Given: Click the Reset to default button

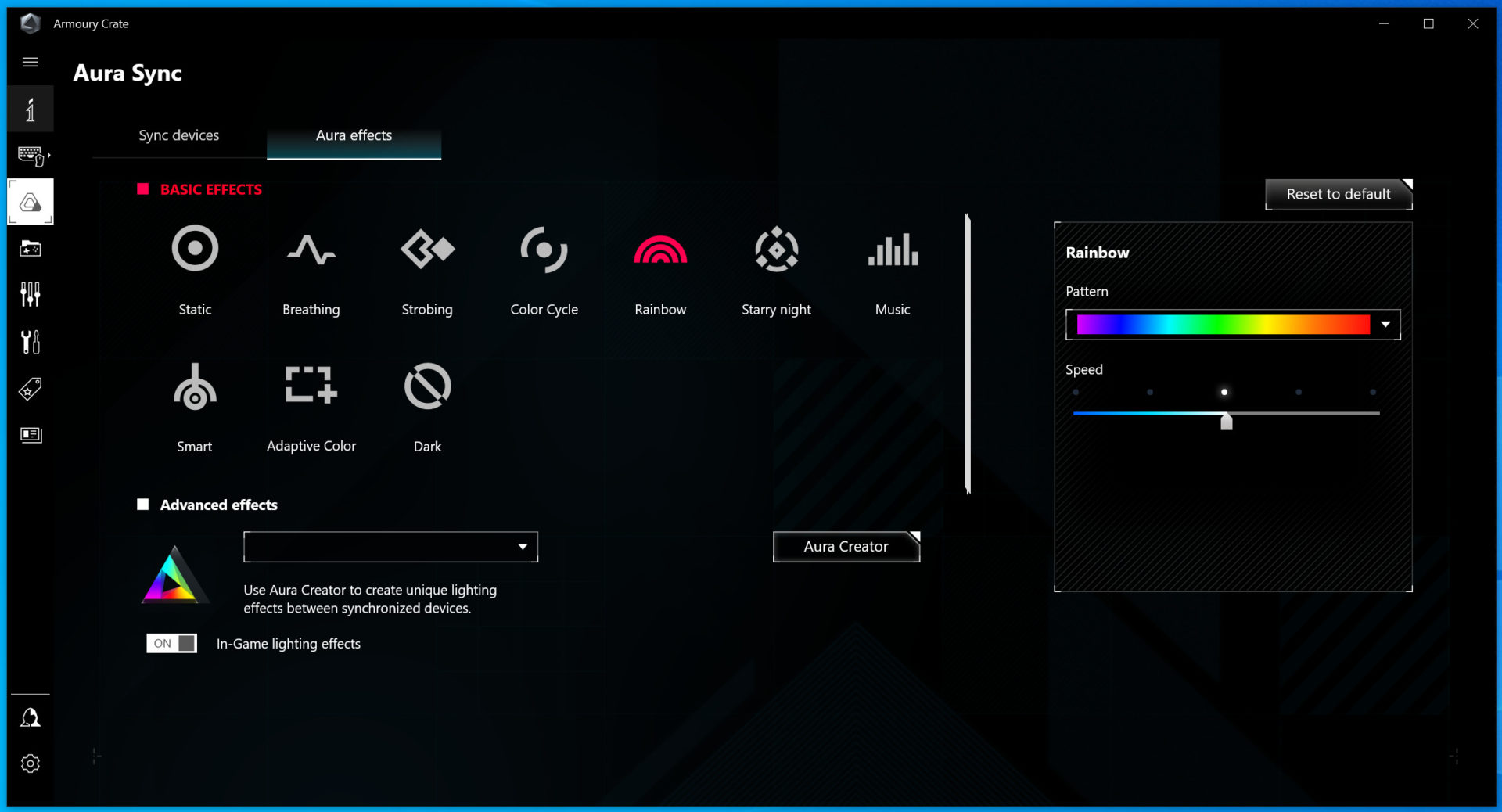Looking at the screenshot, I should pos(1338,194).
